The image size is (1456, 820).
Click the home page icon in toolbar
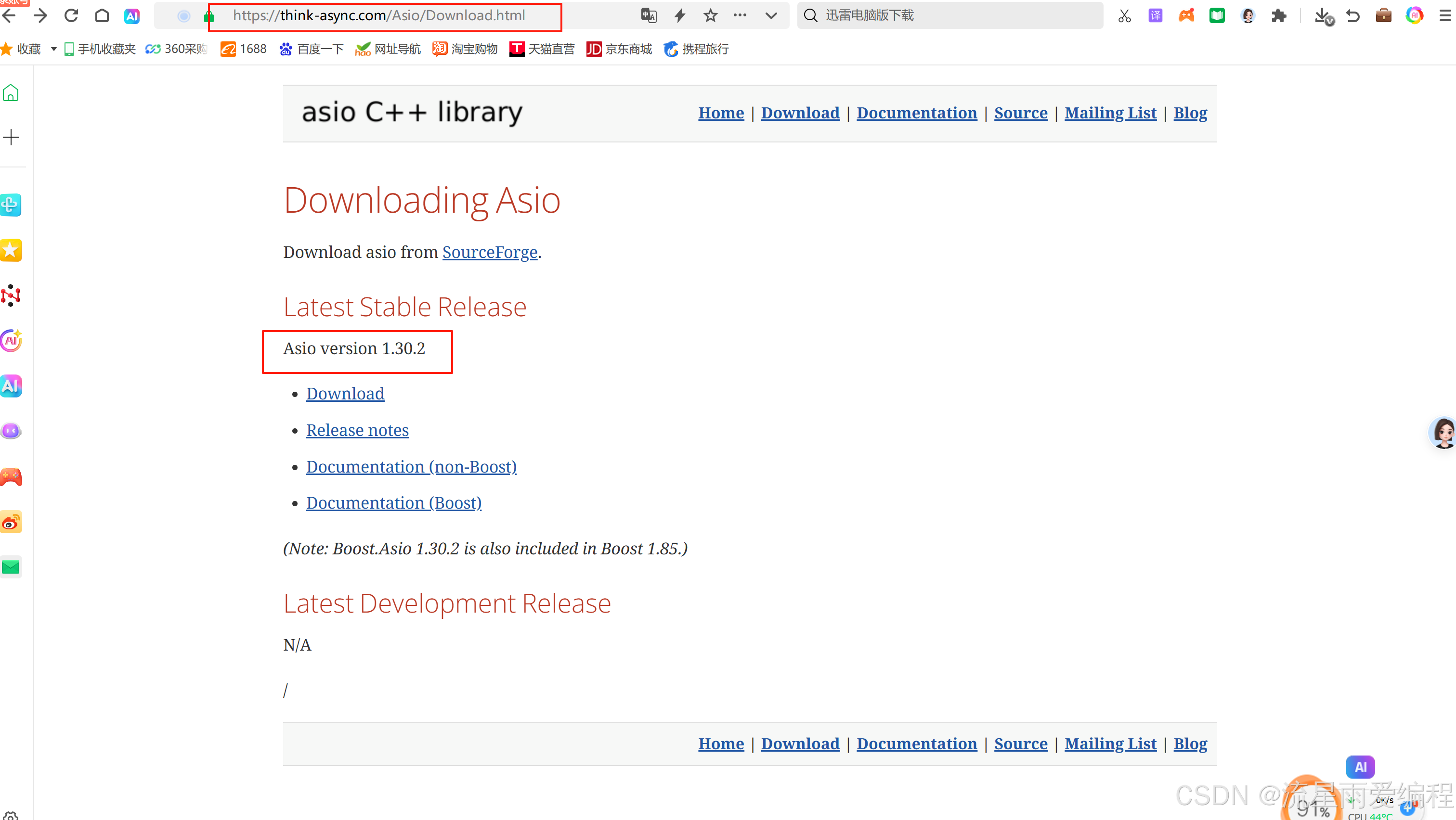pos(102,15)
